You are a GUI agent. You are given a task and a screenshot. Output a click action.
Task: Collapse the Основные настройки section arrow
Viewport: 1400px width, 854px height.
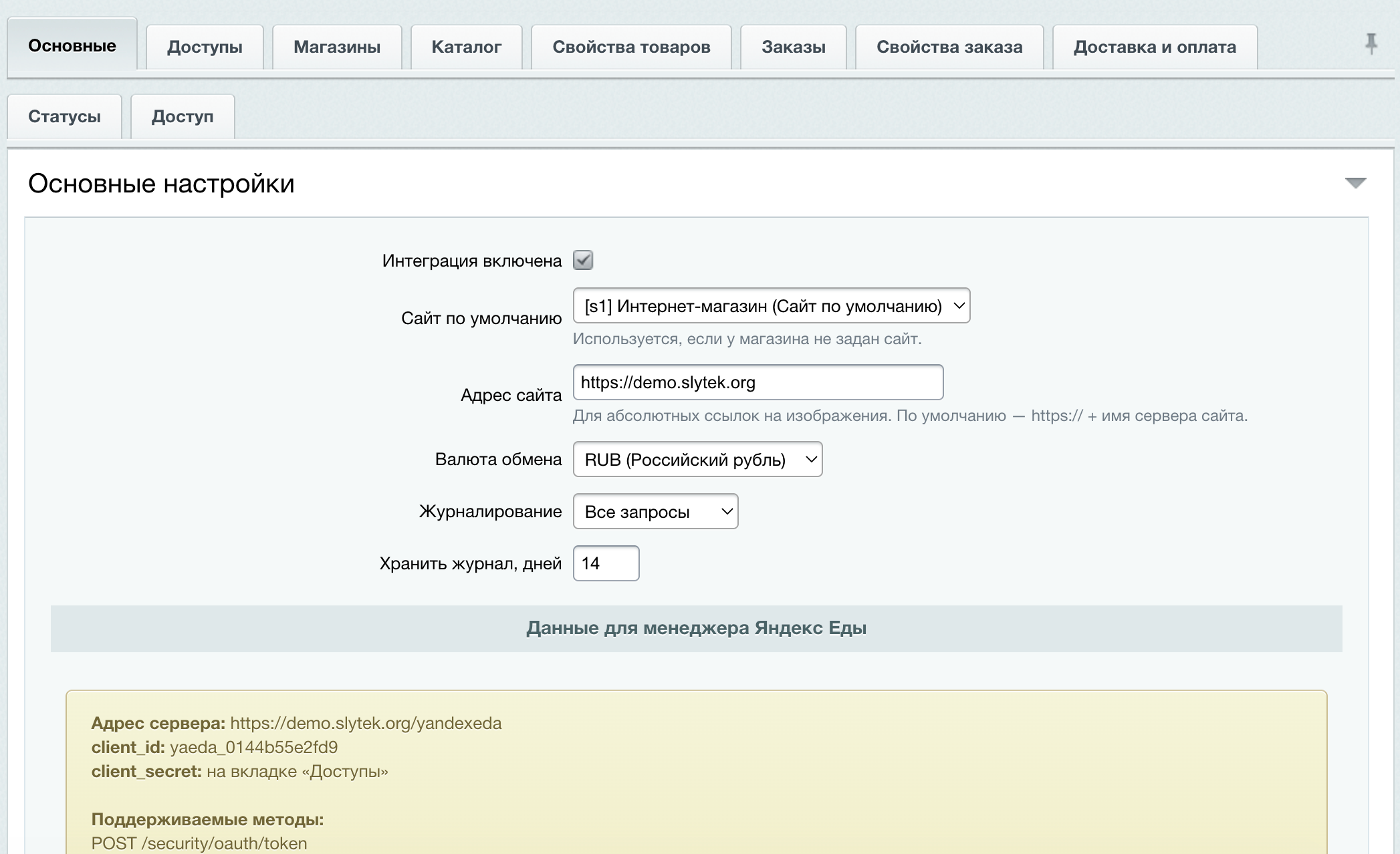[x=1355, y=183]
